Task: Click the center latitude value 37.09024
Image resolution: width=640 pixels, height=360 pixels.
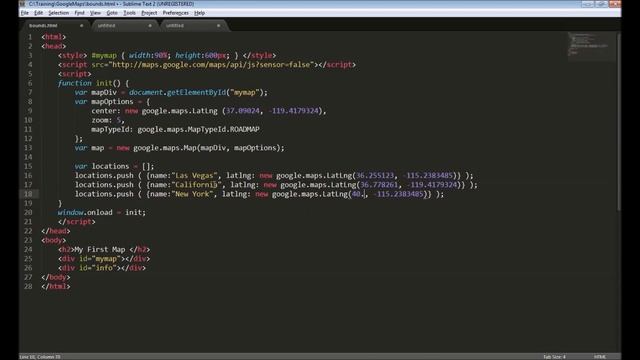Action: tap(242, 111)
